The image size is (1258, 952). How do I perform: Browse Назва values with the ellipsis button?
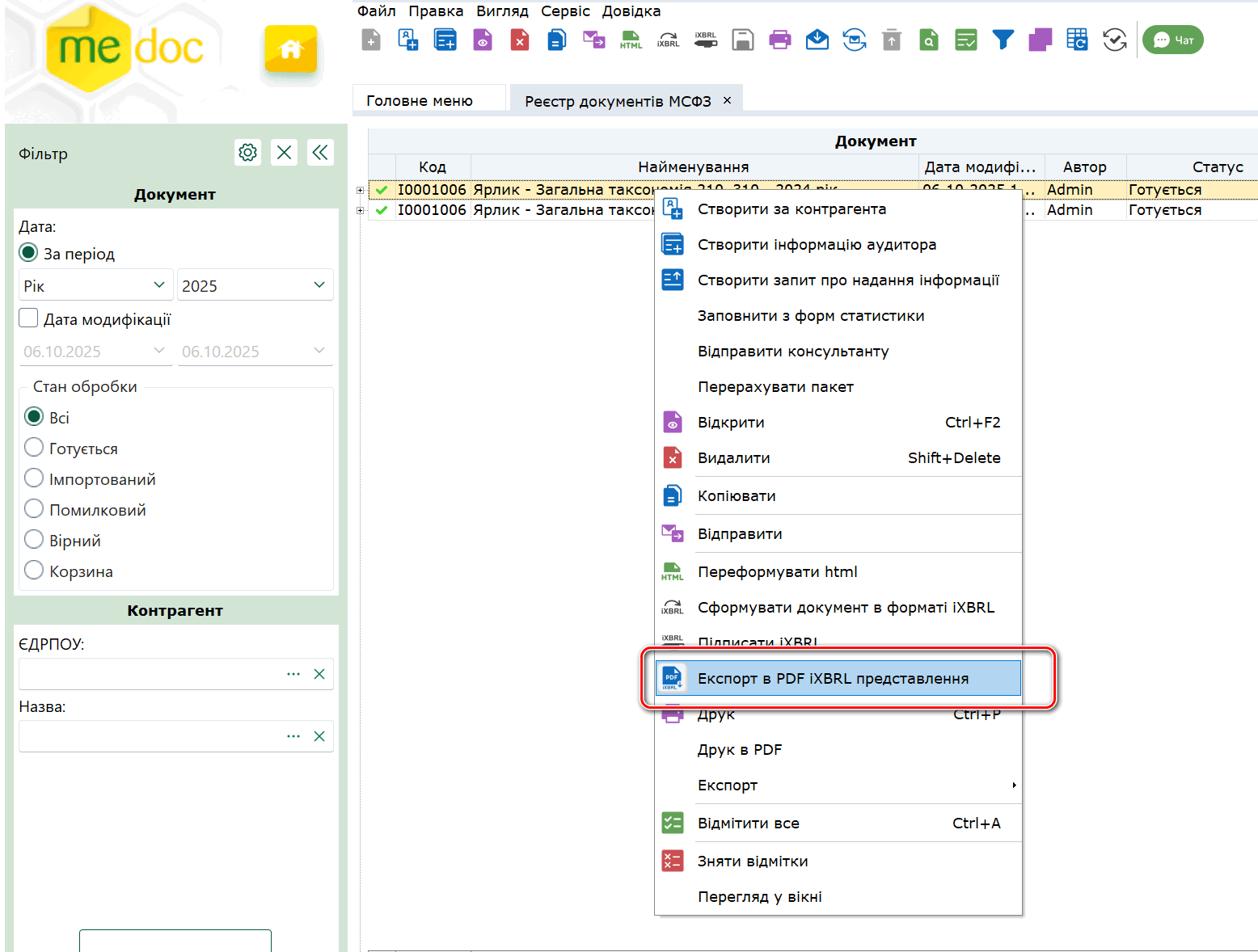click(293, 736)
